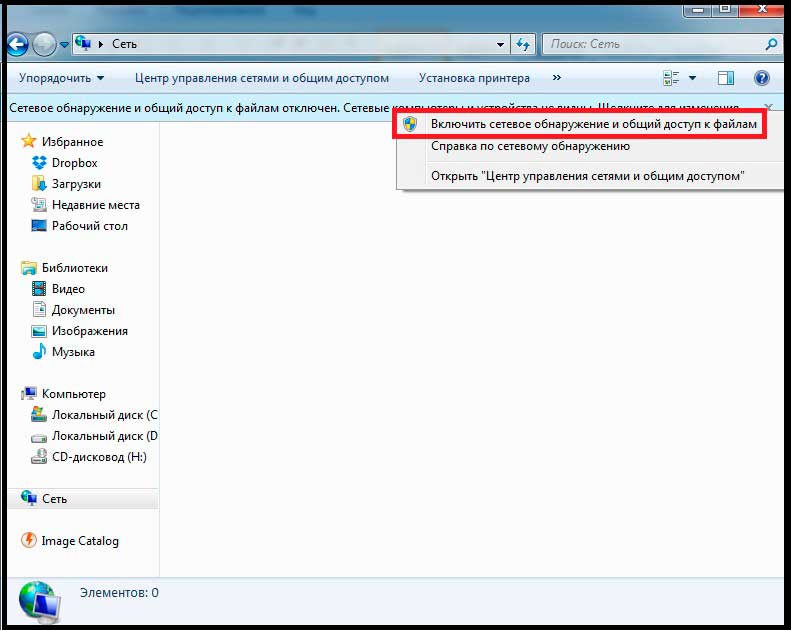Open Dropbox folder in Favorites
Image resolution: width=791 pixels, height=630 pixels.
(x=74, y=163)
